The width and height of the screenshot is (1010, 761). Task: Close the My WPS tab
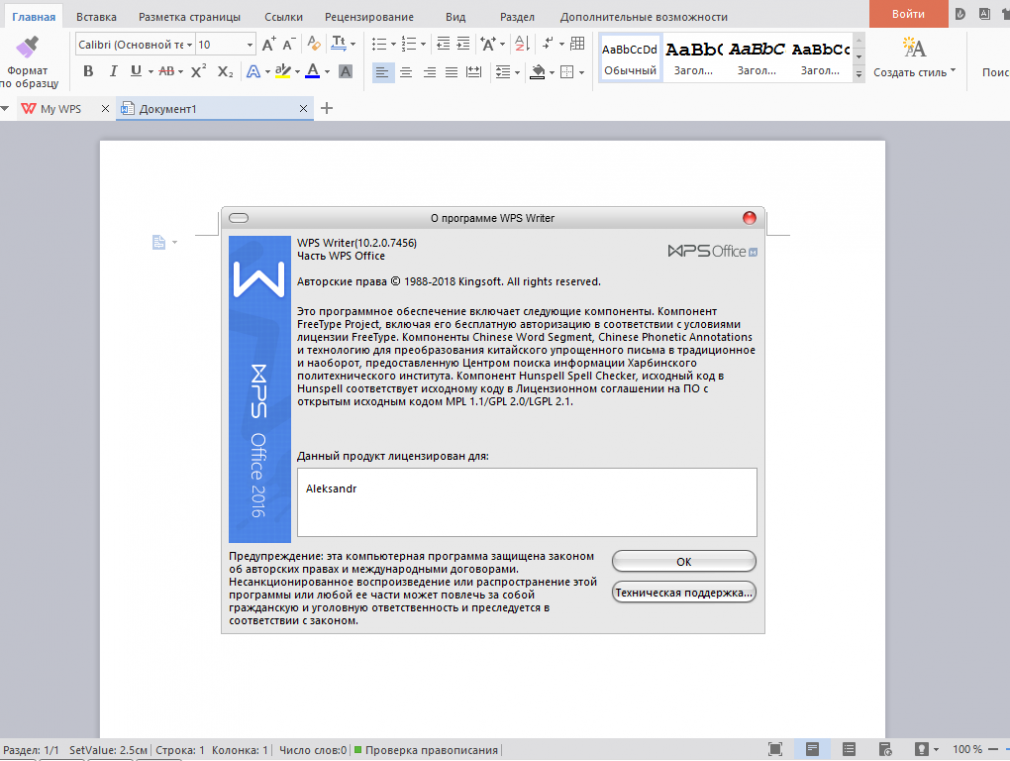[106, 109]
